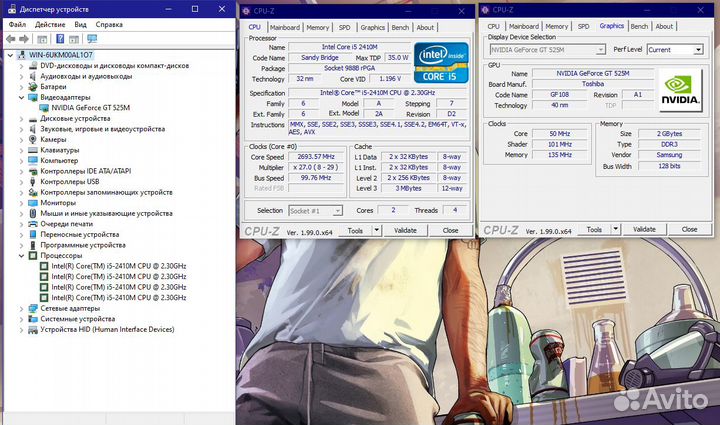Click the Мониторы icon in device tree

[33, 203]
